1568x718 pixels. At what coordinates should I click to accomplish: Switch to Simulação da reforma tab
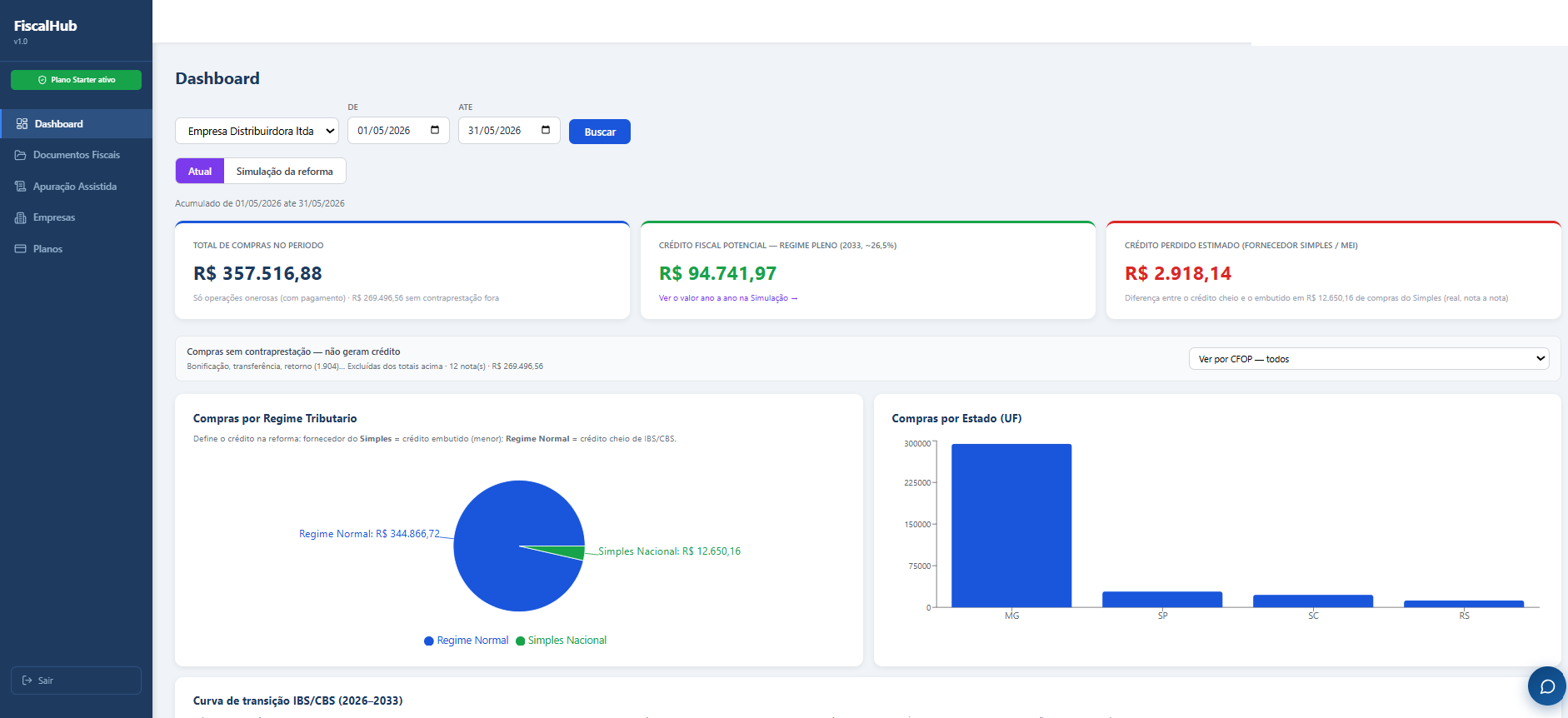285,171
